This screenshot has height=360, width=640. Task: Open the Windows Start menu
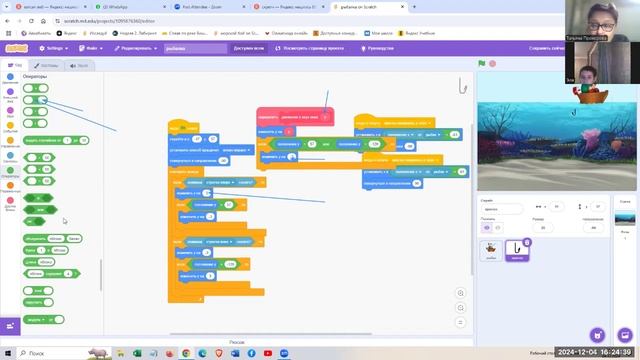pyautogui.click(x=8, y=353)
